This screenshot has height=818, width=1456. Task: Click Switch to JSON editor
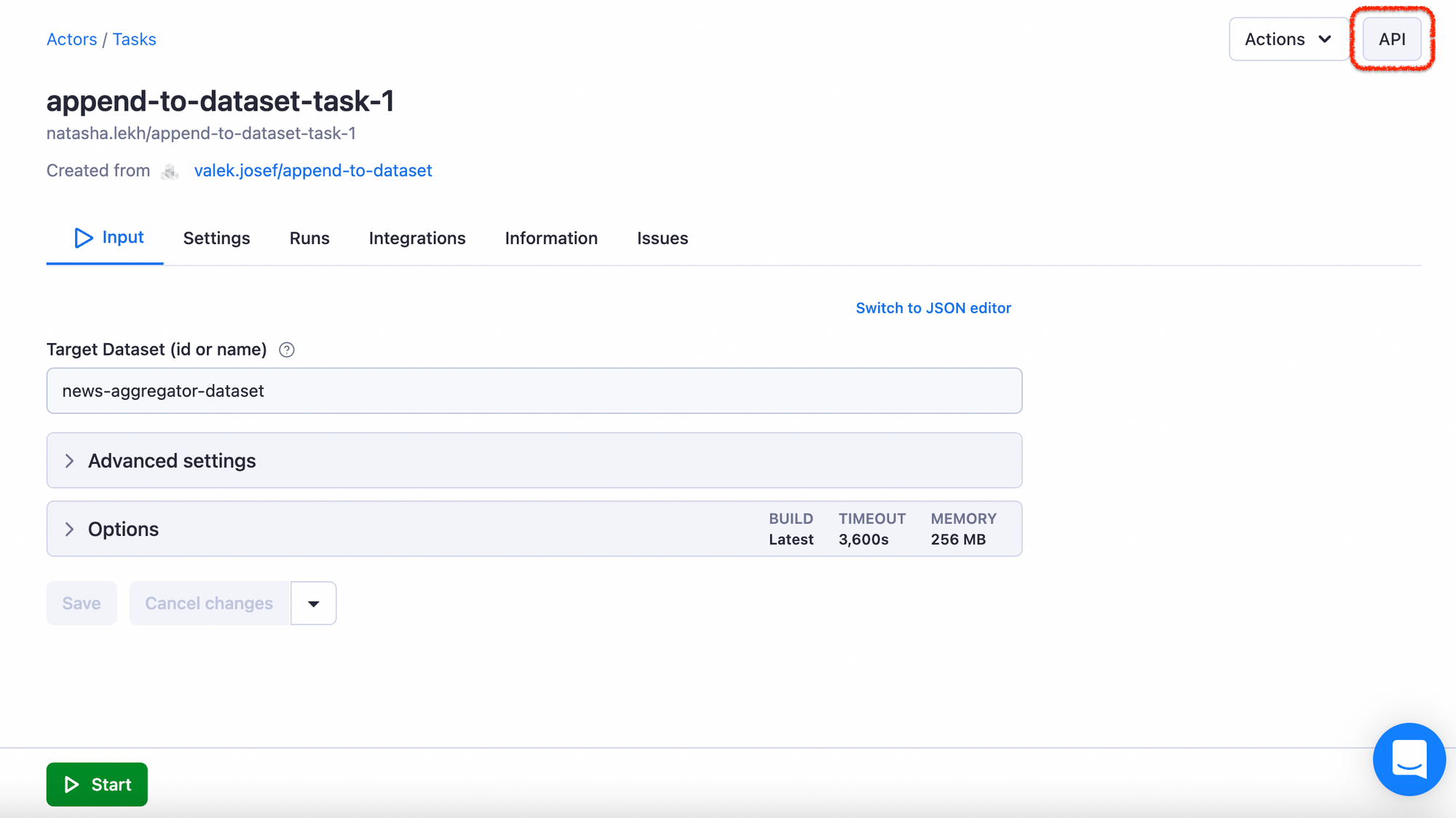(x=933, y=307)
